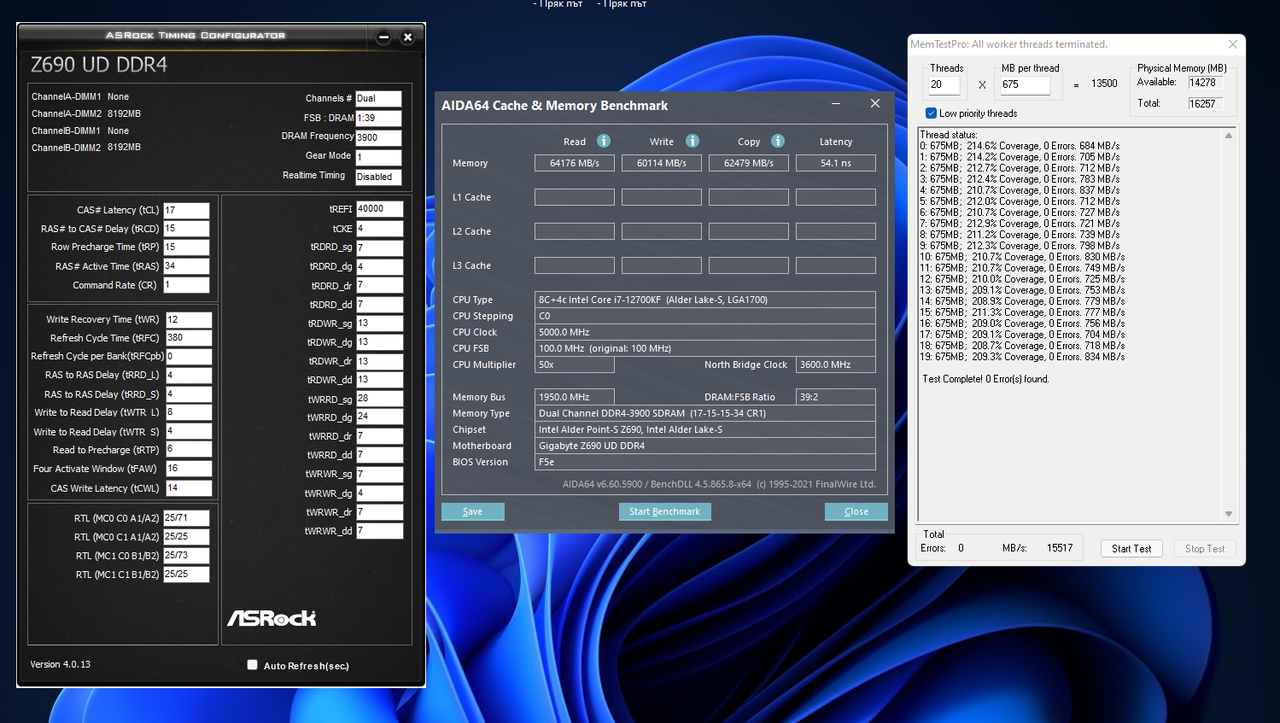
Task: Click the tRDWR_sg value field
Action: coord(379,323)
